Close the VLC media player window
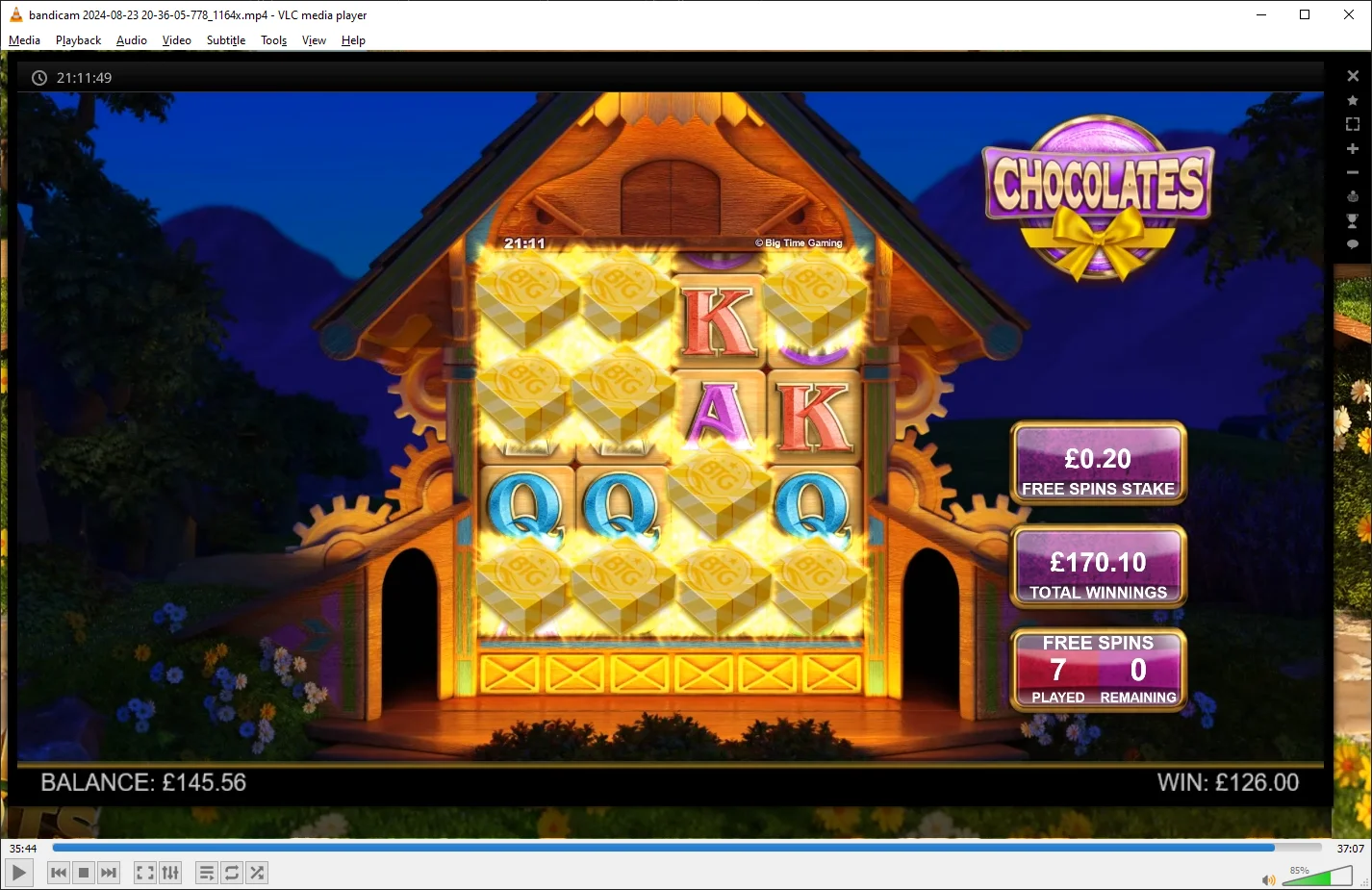The height and width of the screenshot is (890, 1372). pos(1349,14)
